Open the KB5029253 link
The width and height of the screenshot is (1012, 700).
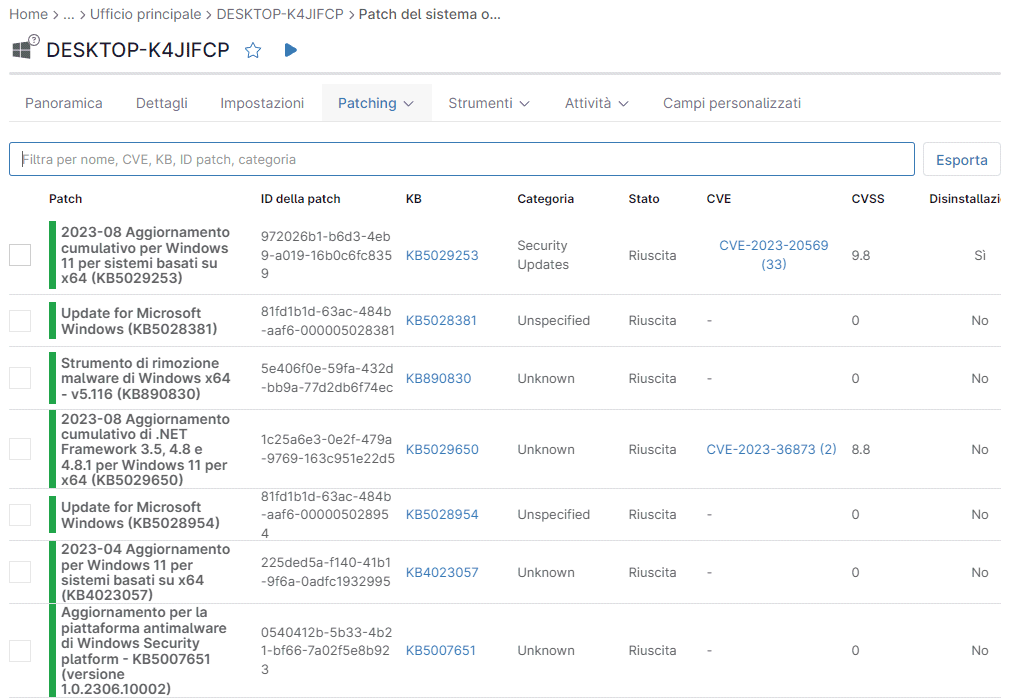coord(442,255)
